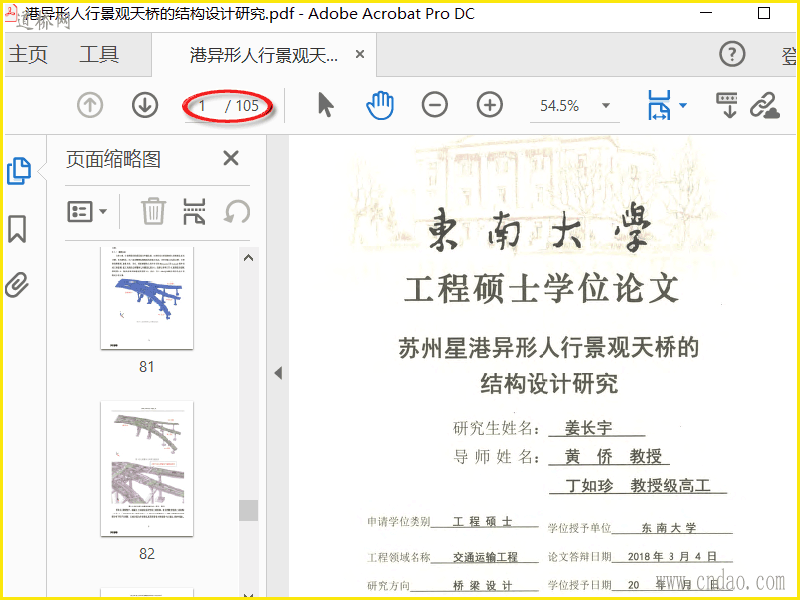The image size is (800, 600).
Task: Select the arrow Selection tool
Action: pyautogui.click(x=326, y=105)
